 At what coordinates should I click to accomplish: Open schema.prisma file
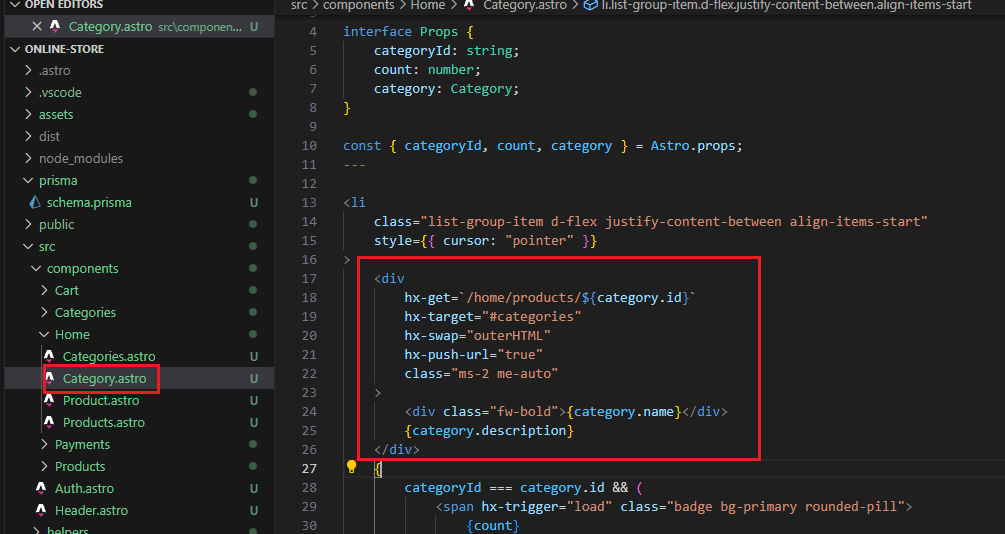pos(89,203)
